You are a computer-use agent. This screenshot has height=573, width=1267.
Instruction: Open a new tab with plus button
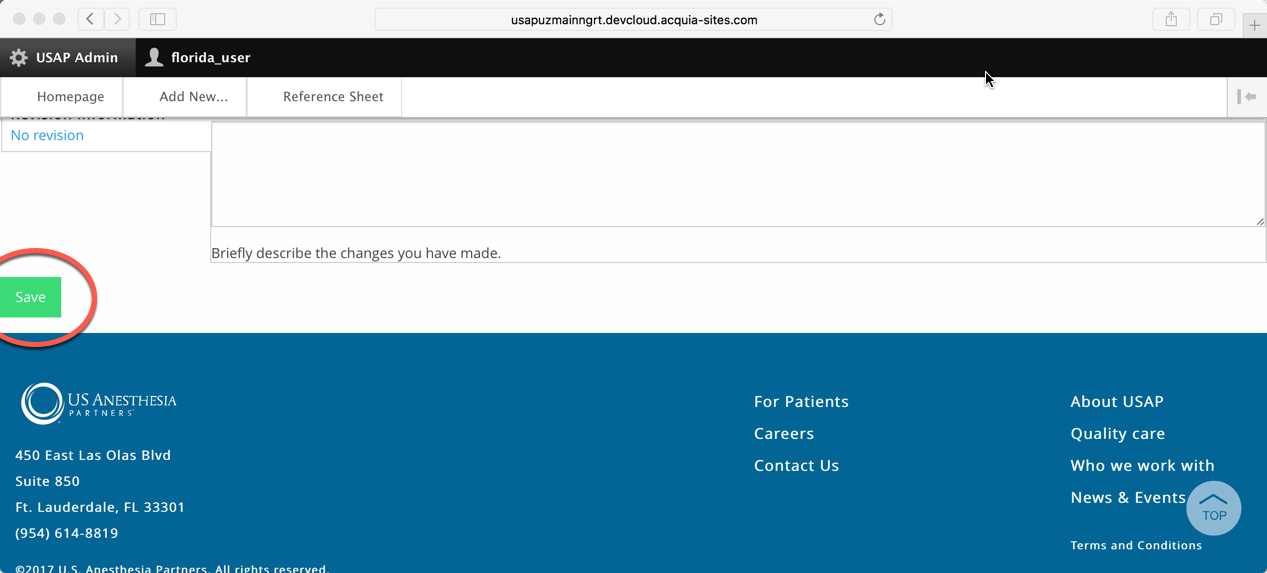point(1254,25)
